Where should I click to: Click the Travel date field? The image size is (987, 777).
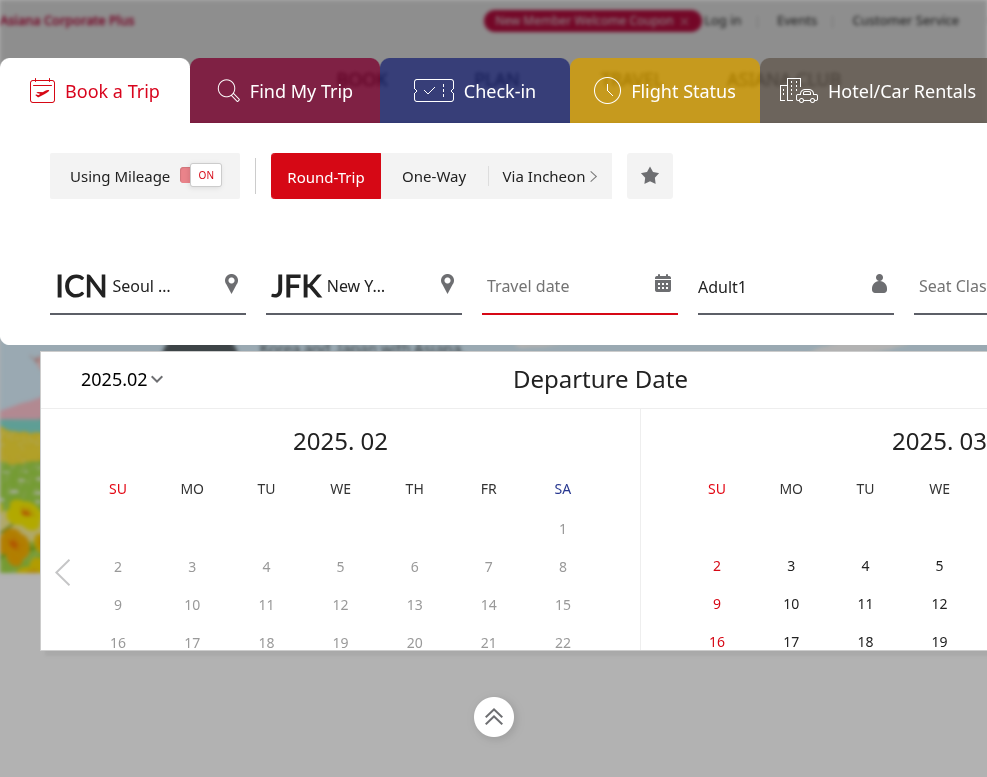[580, 286]
